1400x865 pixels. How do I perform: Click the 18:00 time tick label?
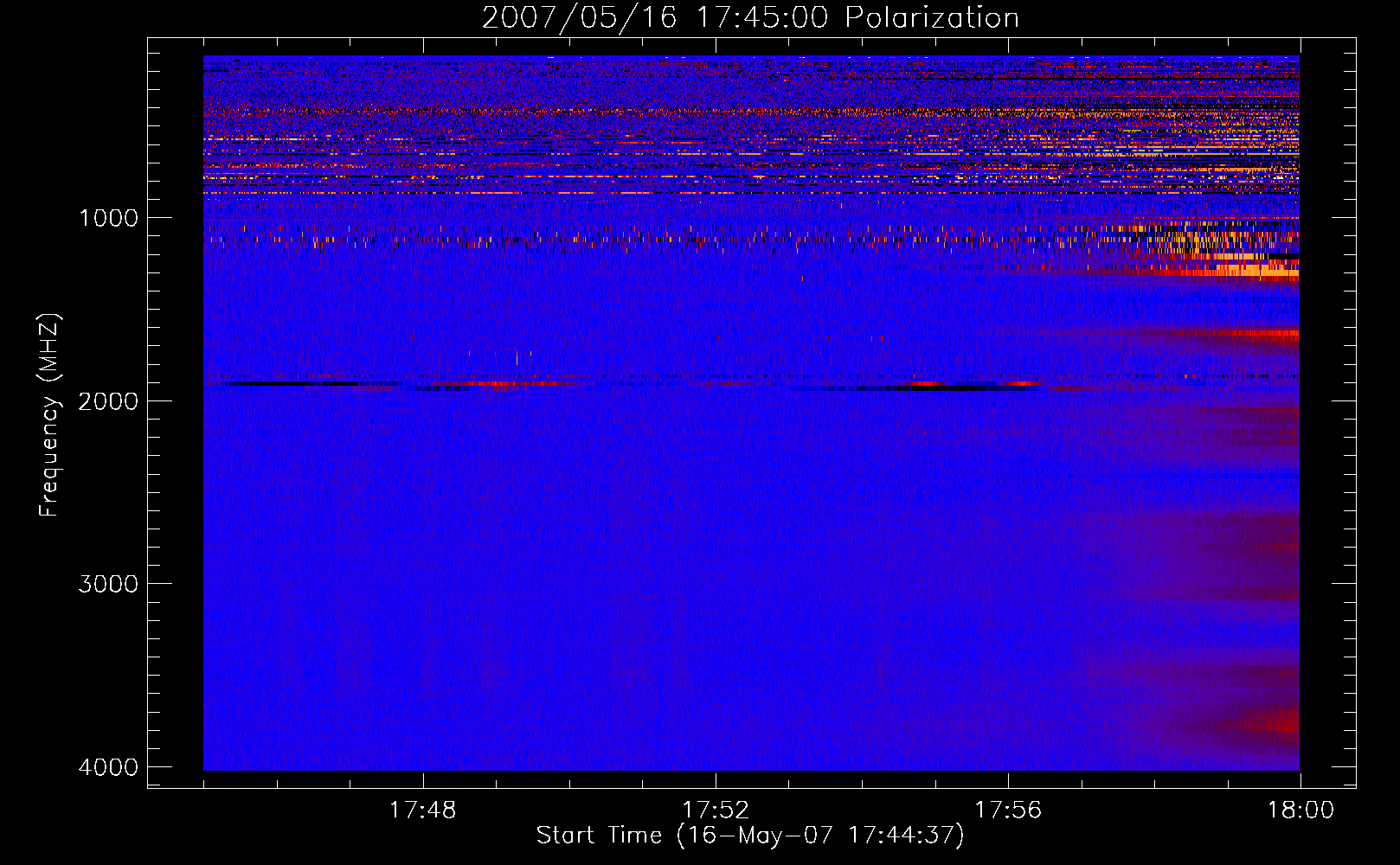pyautogui.click(x=1300, y=811)
